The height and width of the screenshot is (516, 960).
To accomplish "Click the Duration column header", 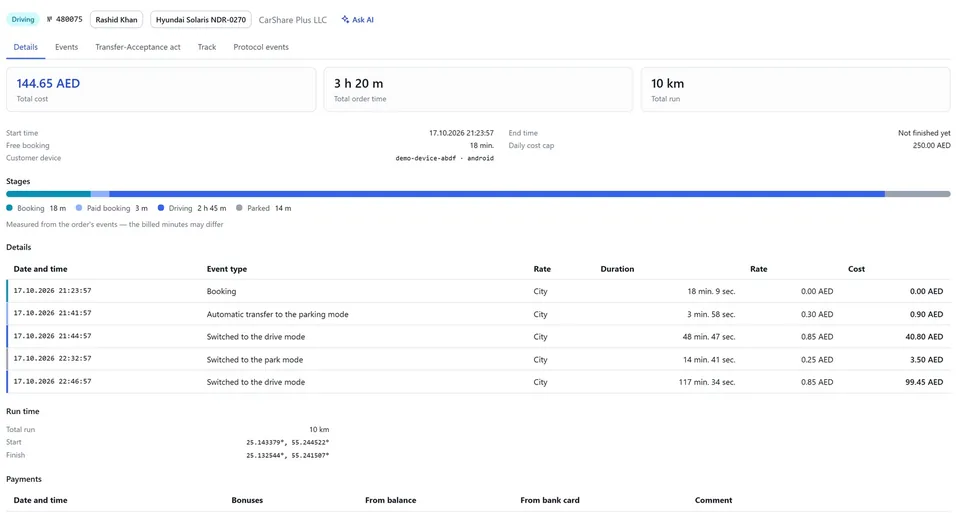I will (x=617, y=269).
